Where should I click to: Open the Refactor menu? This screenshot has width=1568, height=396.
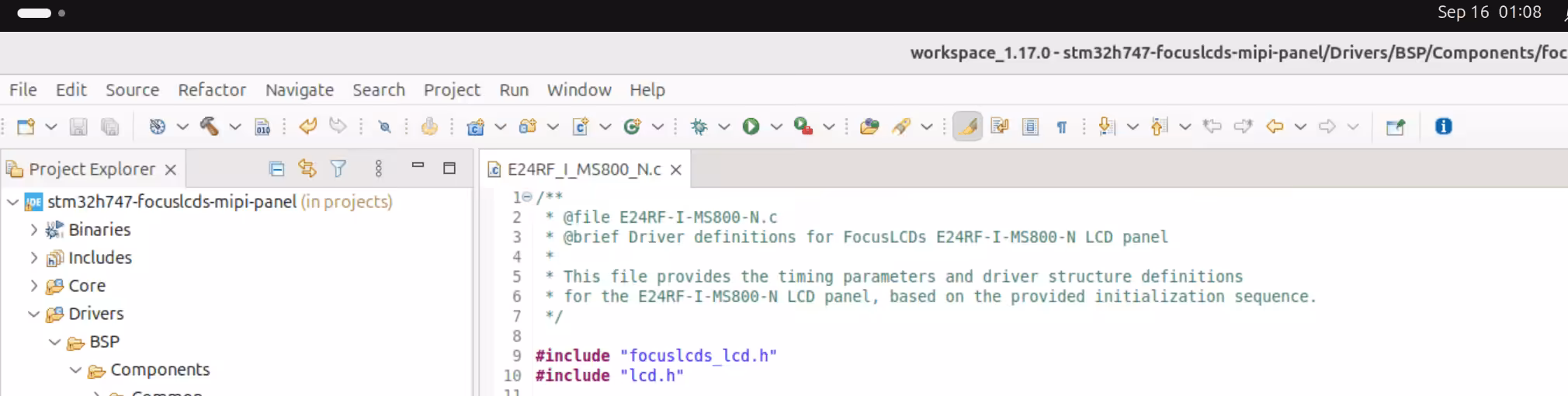coord(211,90)
